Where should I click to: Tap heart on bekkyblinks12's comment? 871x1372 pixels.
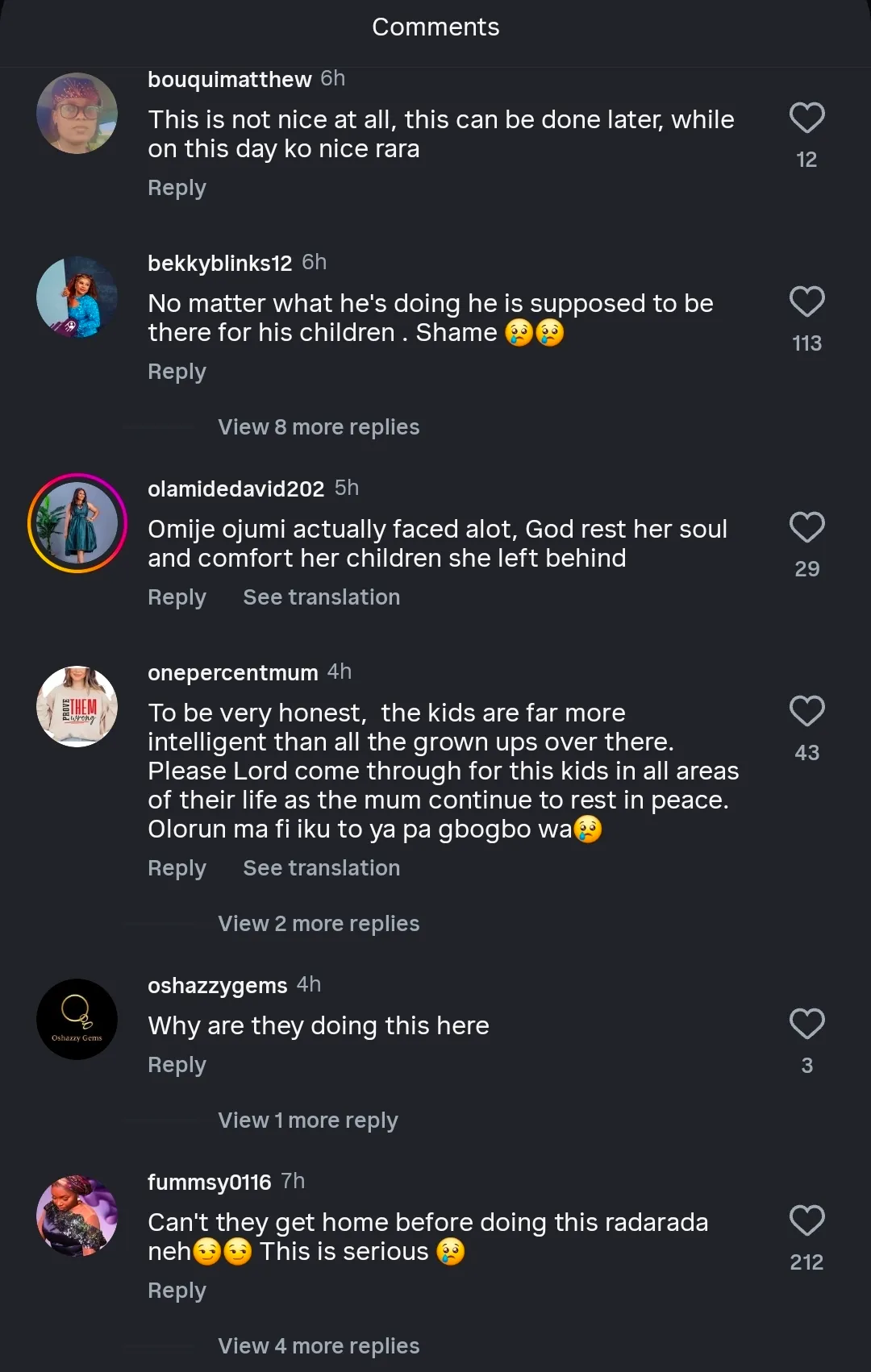tap(806, 302)
